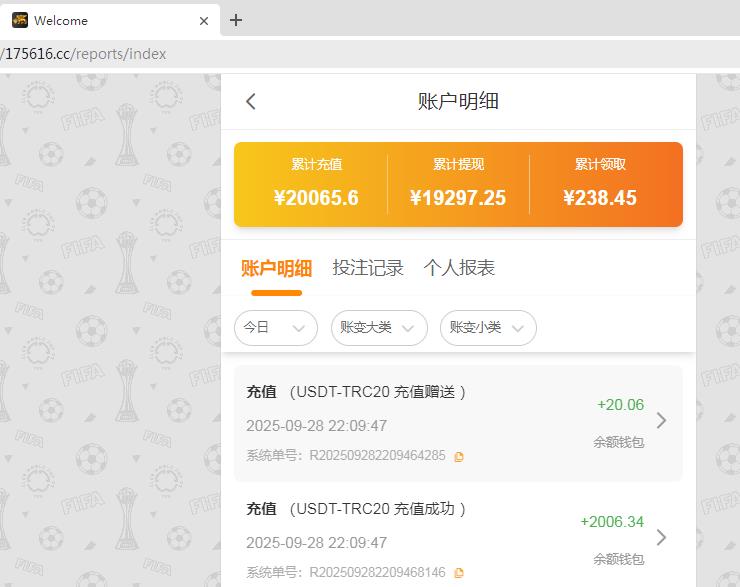
Task: Click the 账户明细 page header title
Action: click(x=458, y=101)
